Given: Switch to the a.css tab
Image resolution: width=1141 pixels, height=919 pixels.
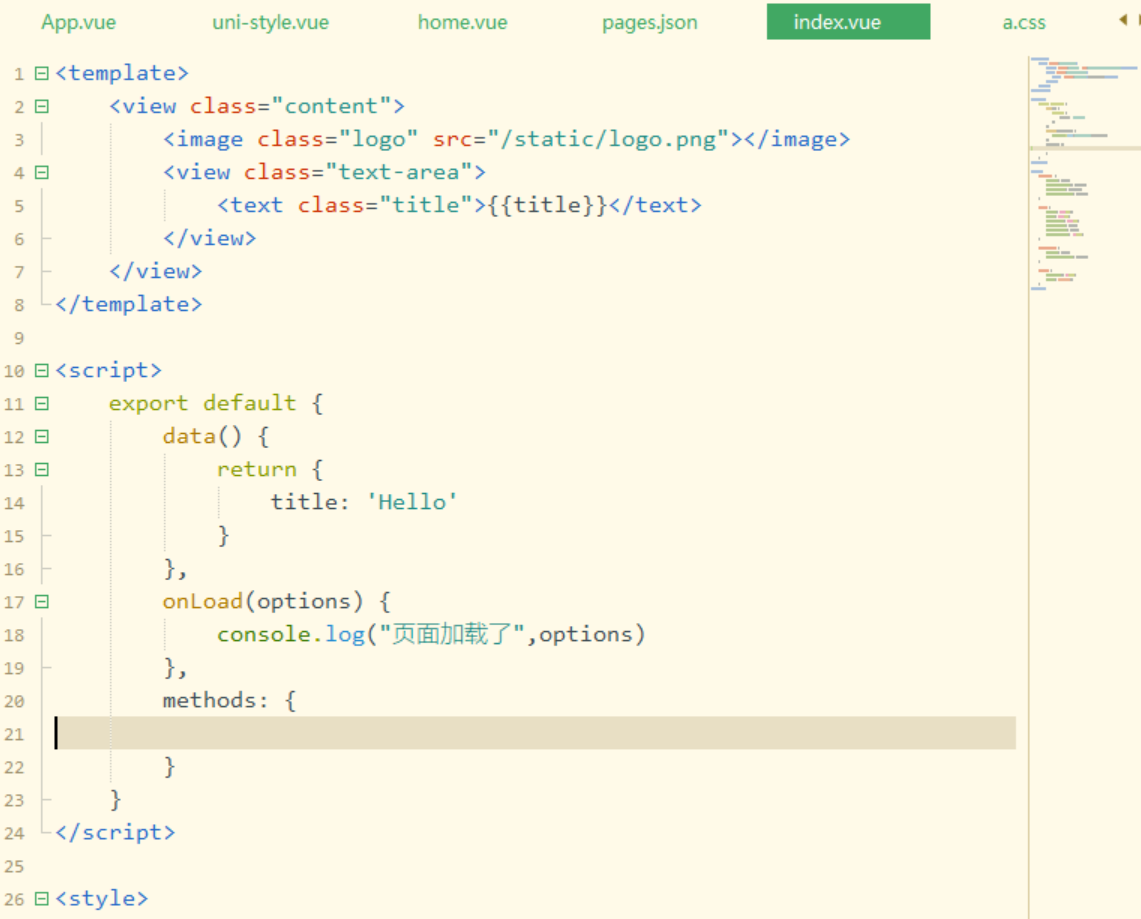Looking at the screenshot, I should pyautogui.click(x=1024, y=22).
